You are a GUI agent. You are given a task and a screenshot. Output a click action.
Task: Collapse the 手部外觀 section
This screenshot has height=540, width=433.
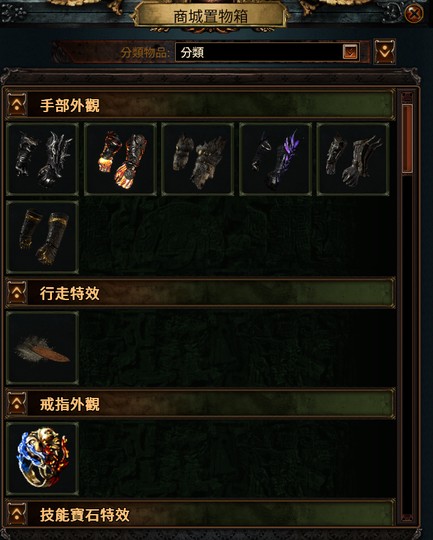point(17,104)
